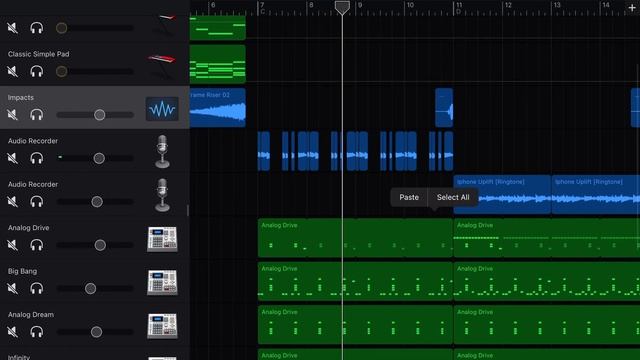Select the Classic Simple Pad track name

pyautogui.click(x=38, y=54)
